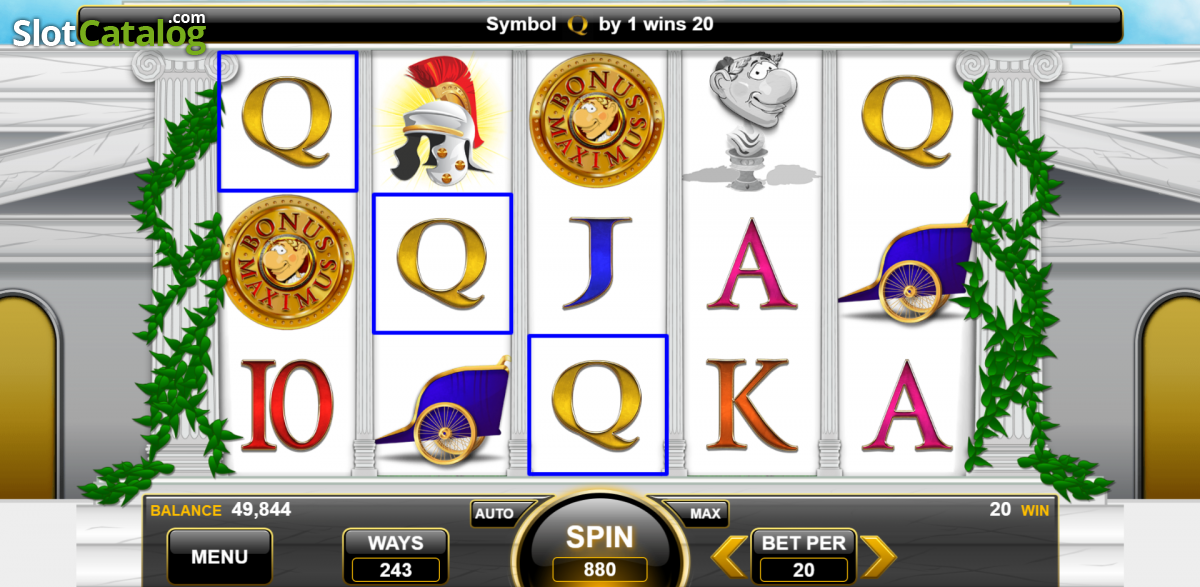Click the BET PER 20 value box

803,569
